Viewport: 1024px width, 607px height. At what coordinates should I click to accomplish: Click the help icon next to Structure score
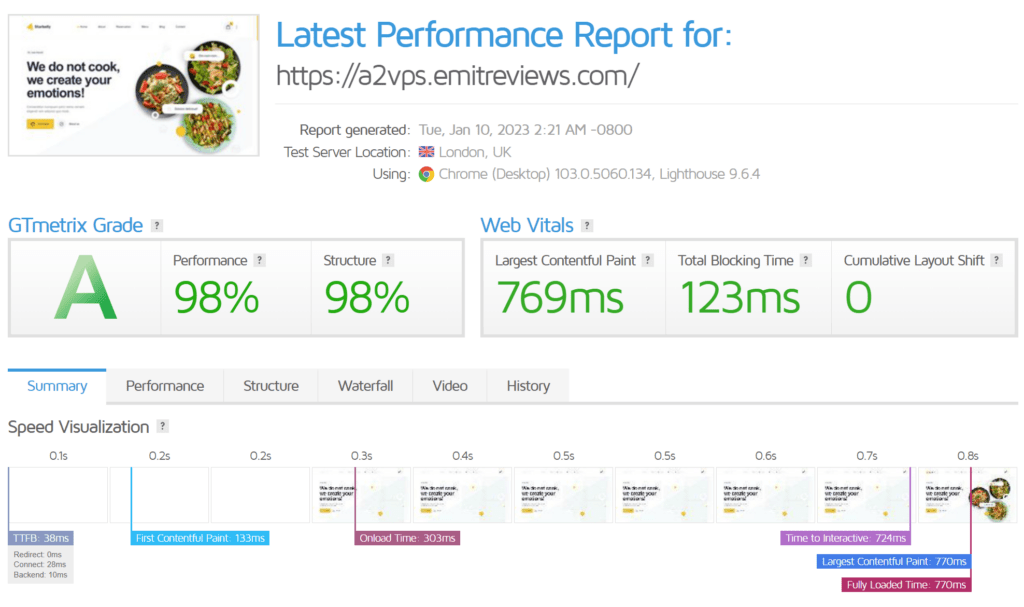[389, 260]
